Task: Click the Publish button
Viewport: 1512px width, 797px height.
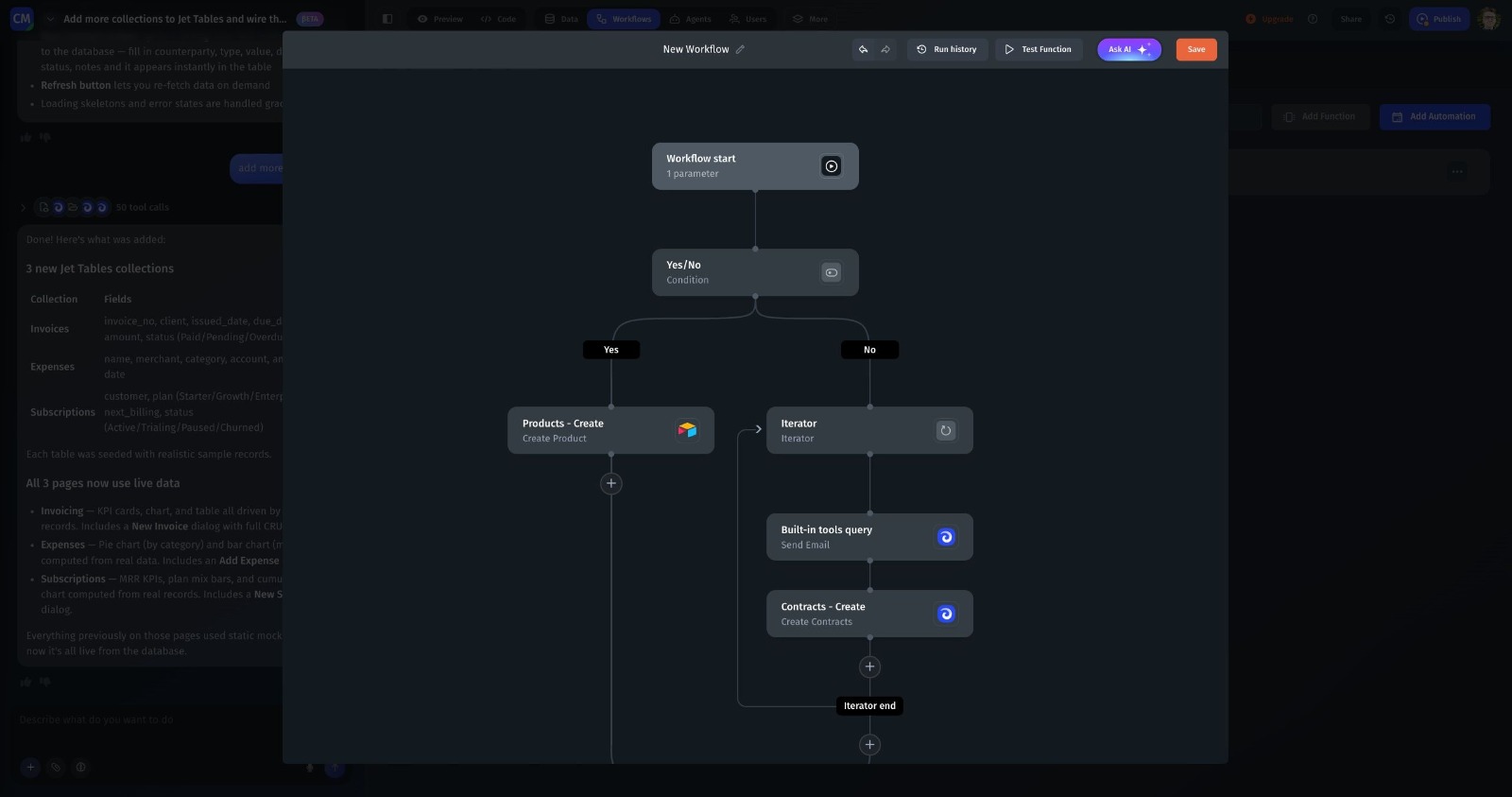Action: coord(1439,19)
